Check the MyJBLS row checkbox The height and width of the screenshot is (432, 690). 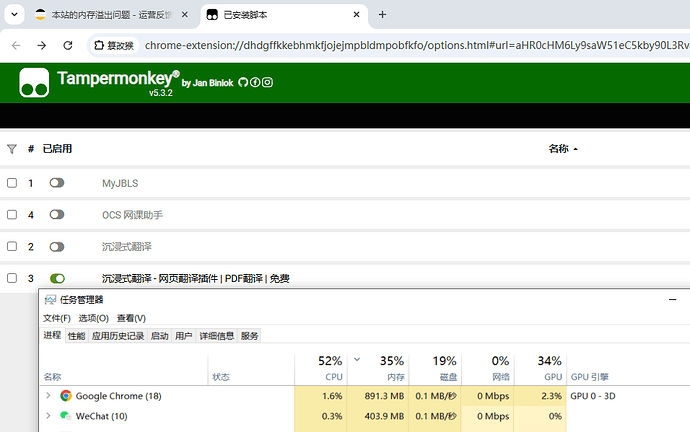12,183
